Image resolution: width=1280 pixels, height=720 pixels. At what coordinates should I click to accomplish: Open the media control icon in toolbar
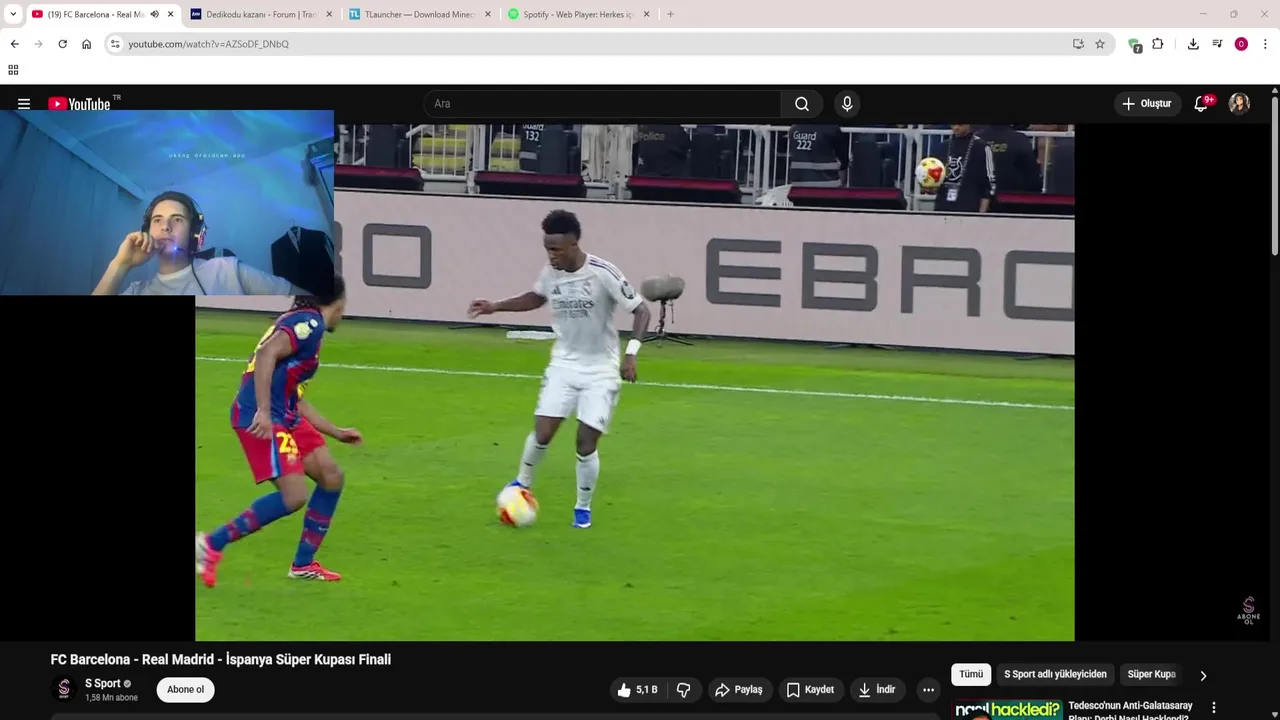coord(1217,44)
